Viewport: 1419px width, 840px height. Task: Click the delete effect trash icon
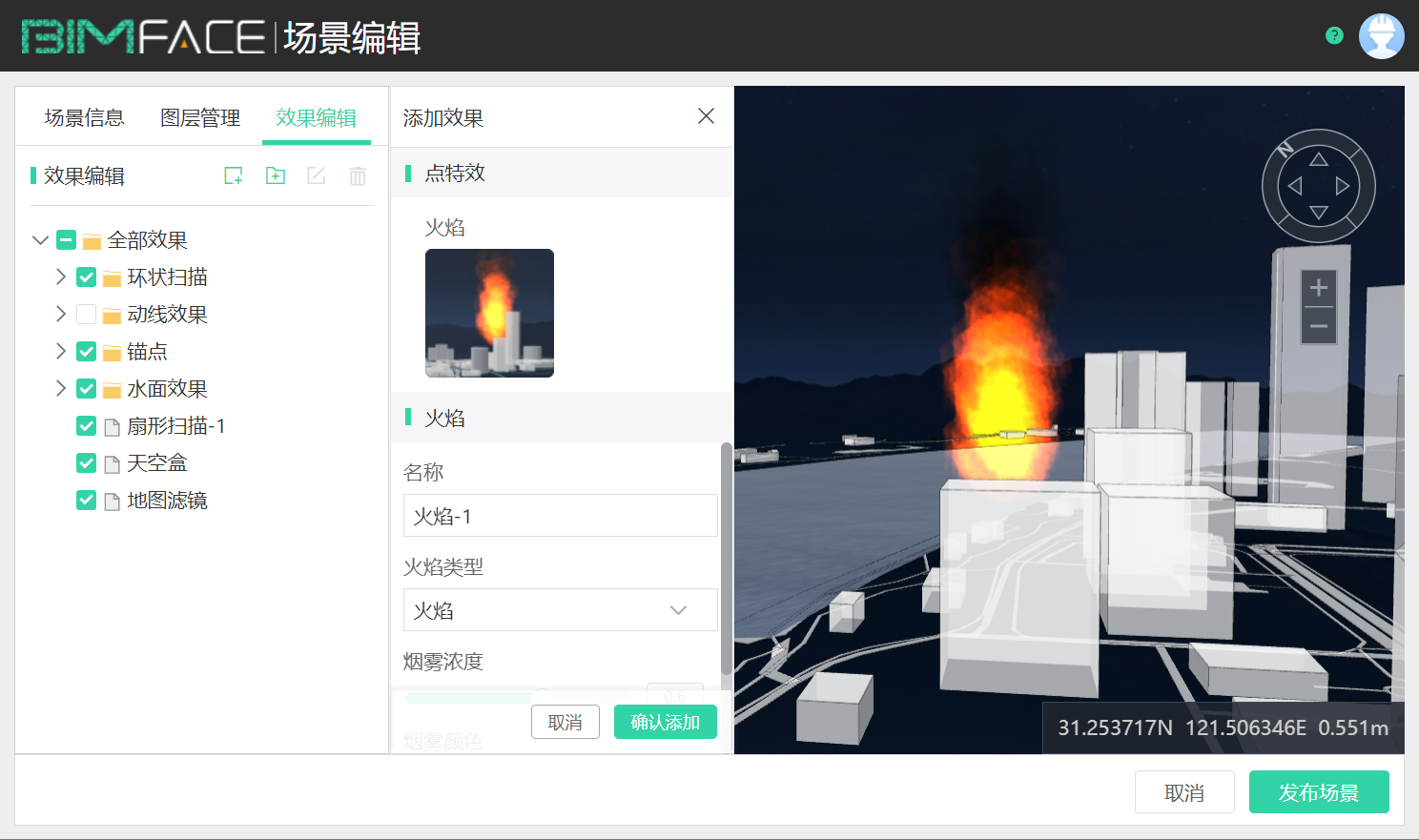(357, 175)
